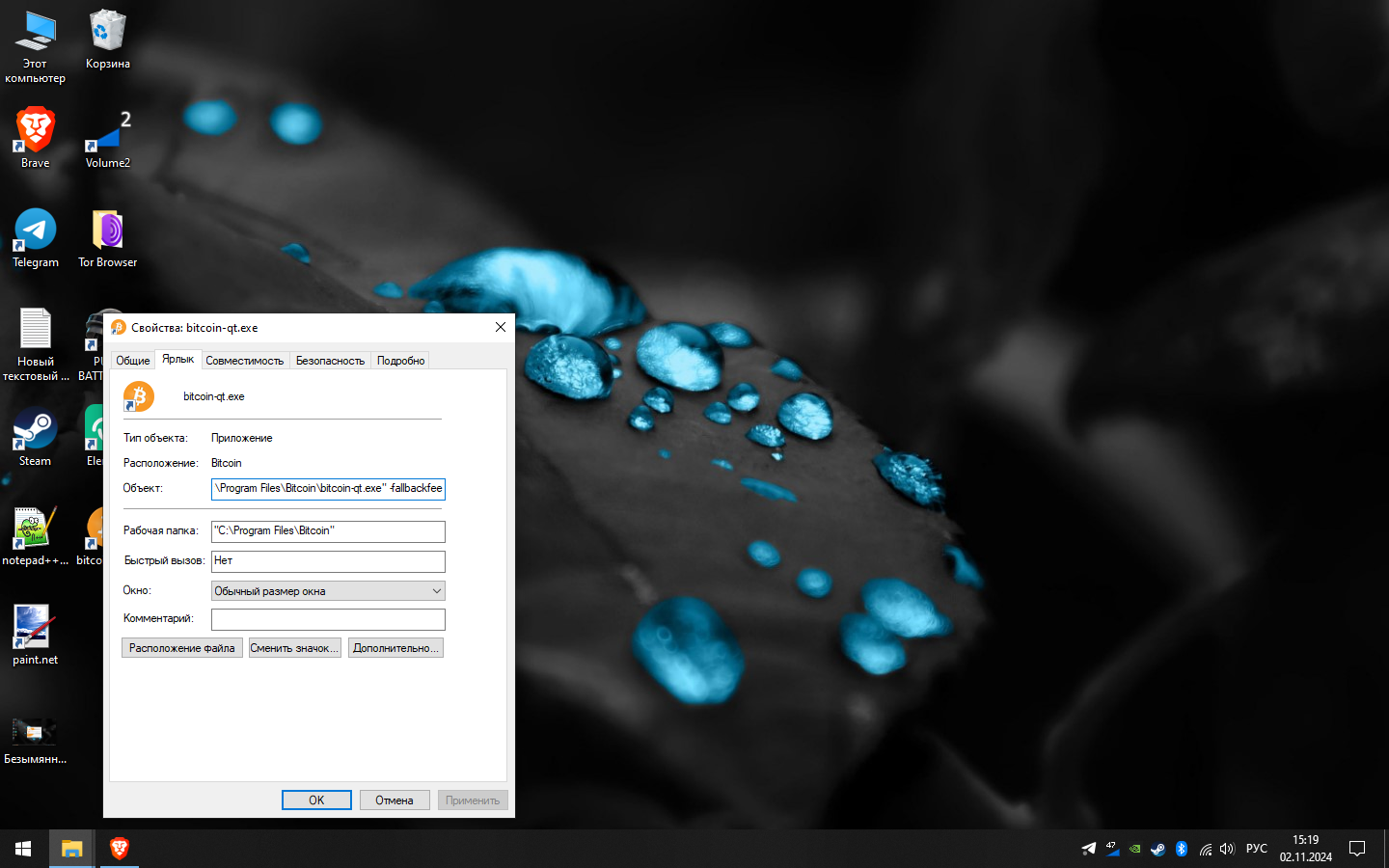Switch to Brave browser in the taskbar
Viewport: 1389px width, 868px height.
click(x=120, y=849)
